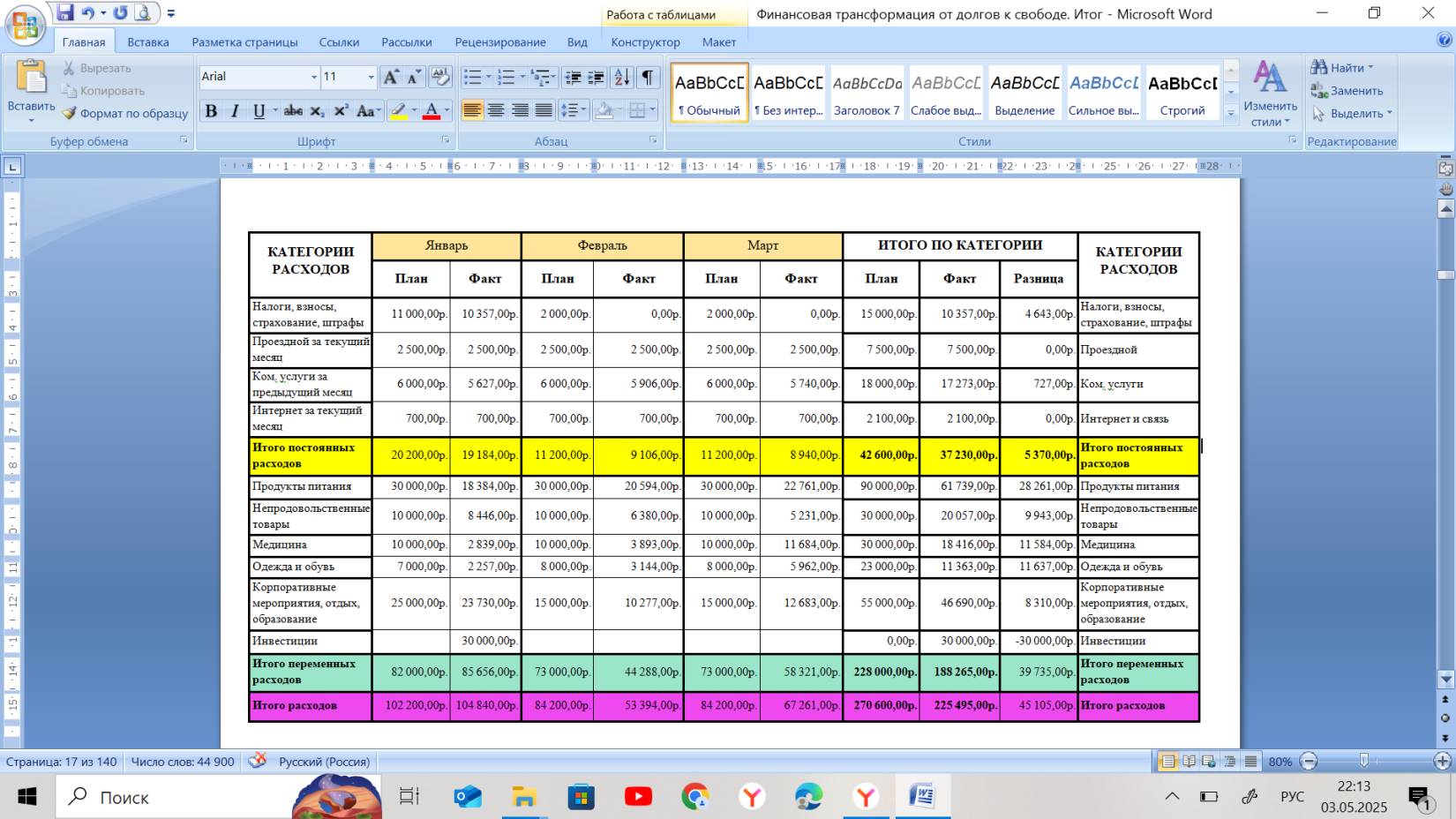Apply superscript formatting
The image size is (1456, 819).
point(341,111)
